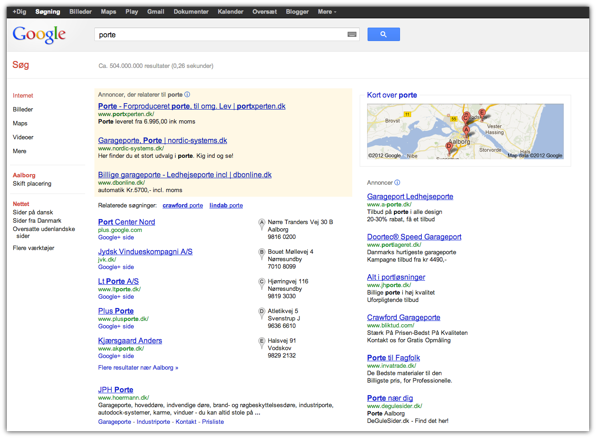Click info icon next to 'Annoncer, der relaterer til porte'
Screen dimensions: 596x438
(187, 94)
